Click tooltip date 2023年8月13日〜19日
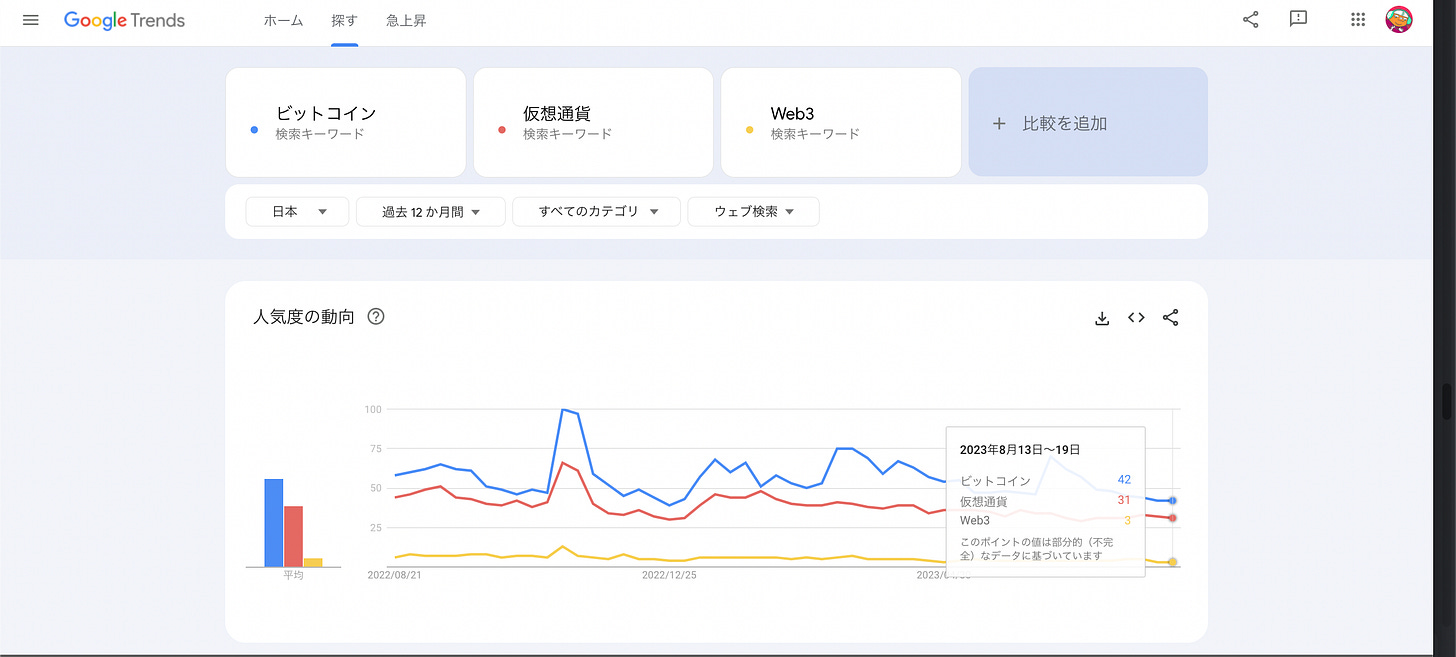Screen dimensions: 1456x657 tap(1020, 450)
